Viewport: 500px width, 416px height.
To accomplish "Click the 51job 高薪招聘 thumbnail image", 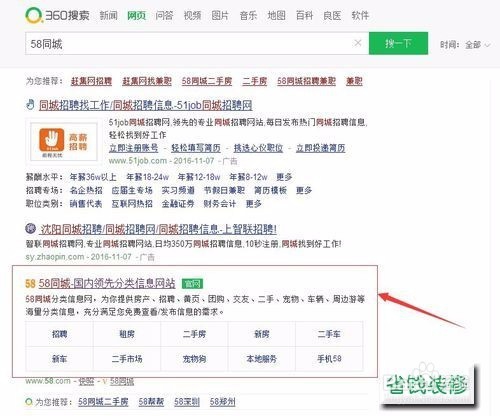I will pos(64,141).
